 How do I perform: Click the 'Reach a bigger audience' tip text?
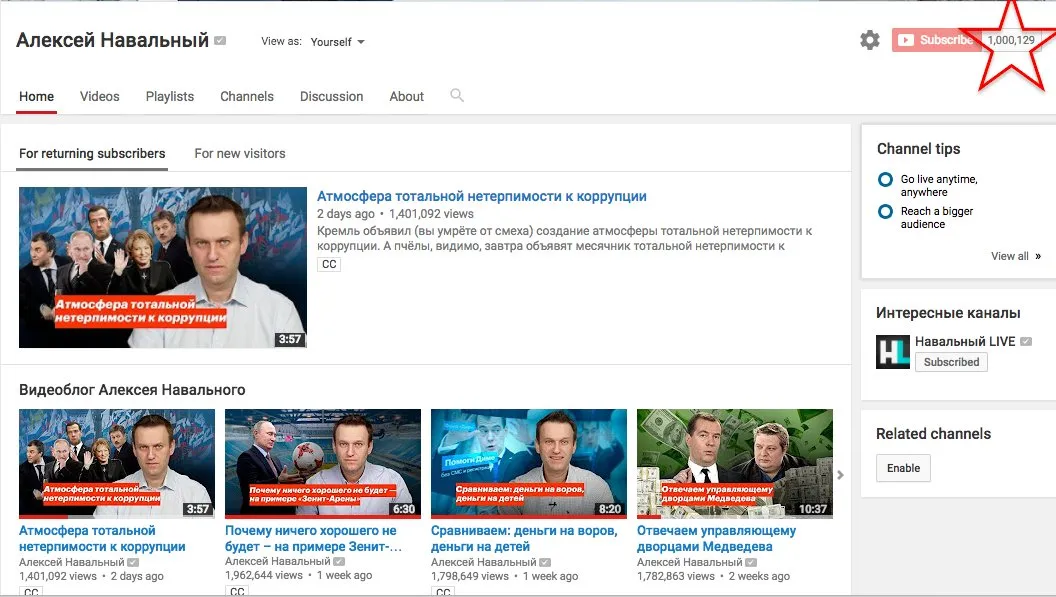937,218
